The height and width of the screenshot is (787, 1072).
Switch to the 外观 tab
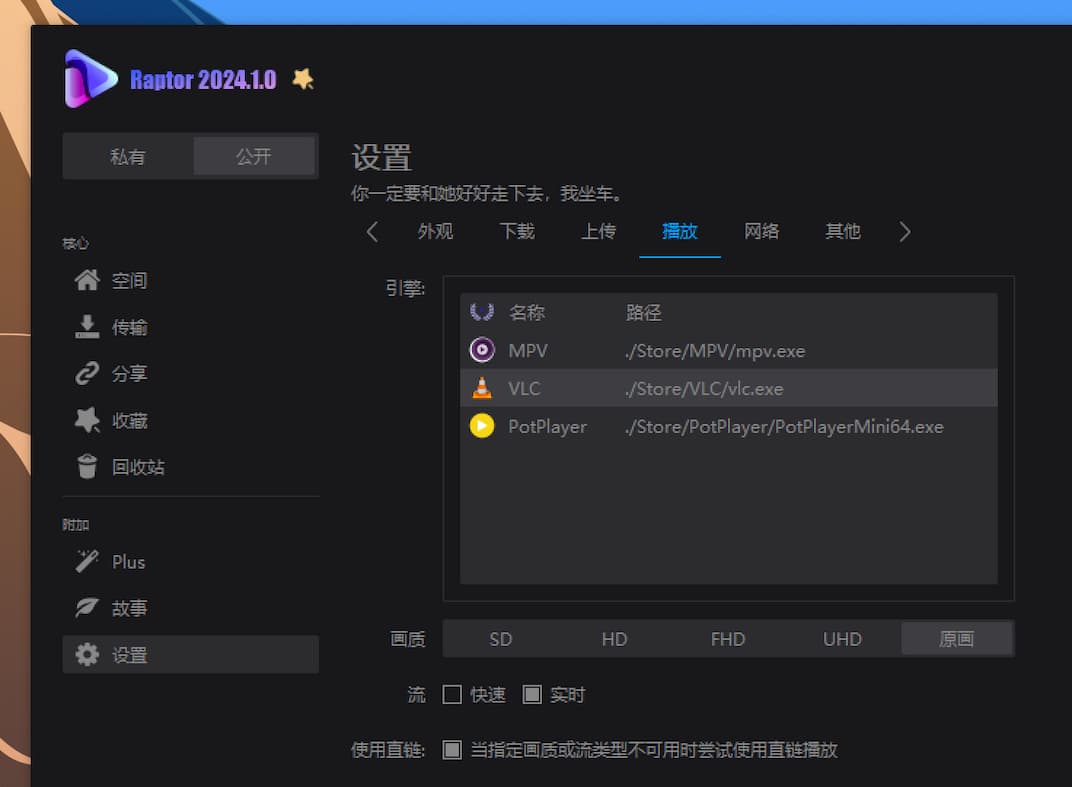pos(436,232)
